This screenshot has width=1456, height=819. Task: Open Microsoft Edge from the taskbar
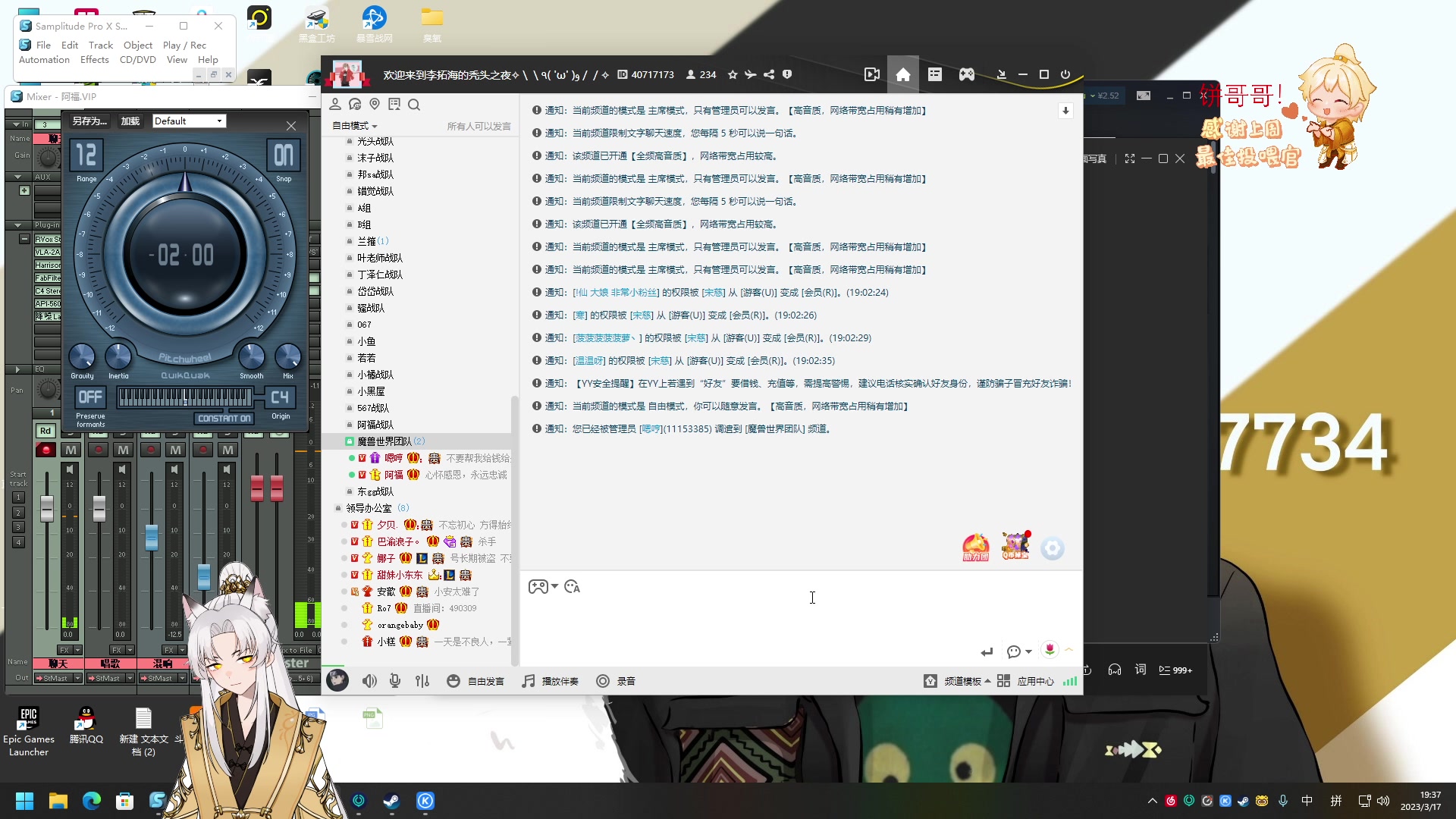pyautogui.click(x=92, y=801)
